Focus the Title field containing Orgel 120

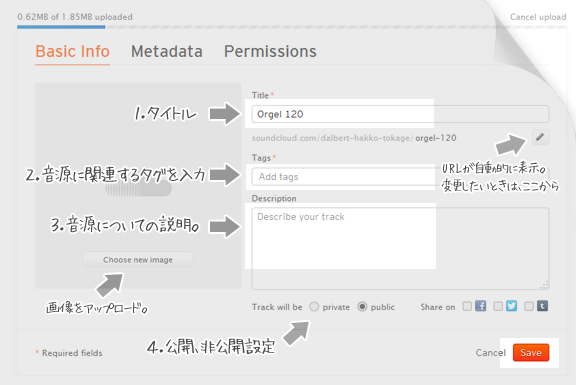coord(400,114)
